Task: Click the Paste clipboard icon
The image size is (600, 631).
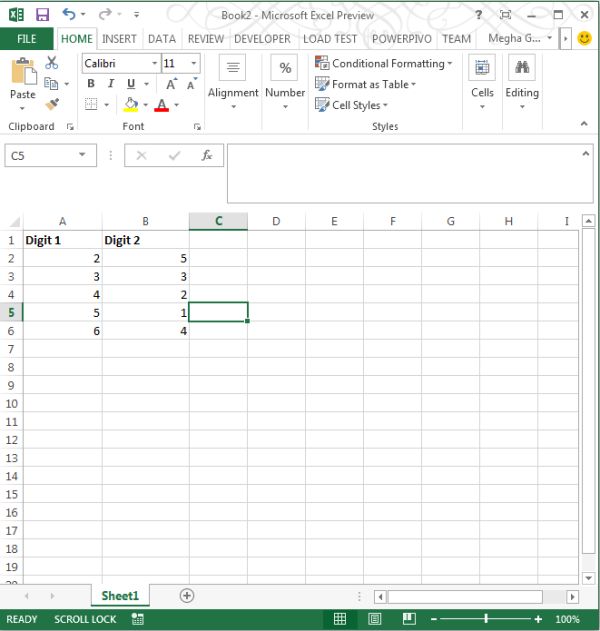Action: (x=24, y=71)
